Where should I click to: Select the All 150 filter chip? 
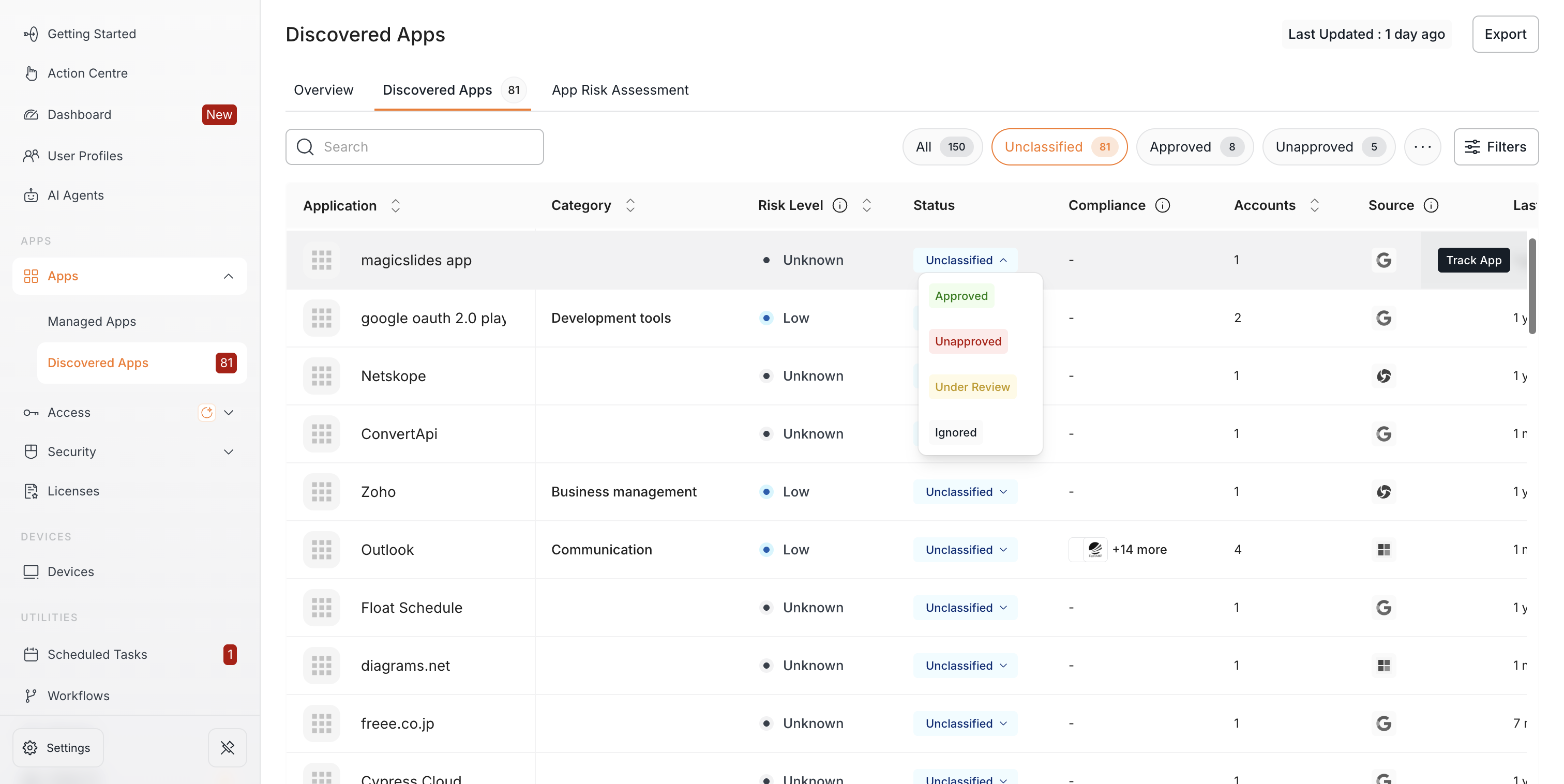coord(942,147)
